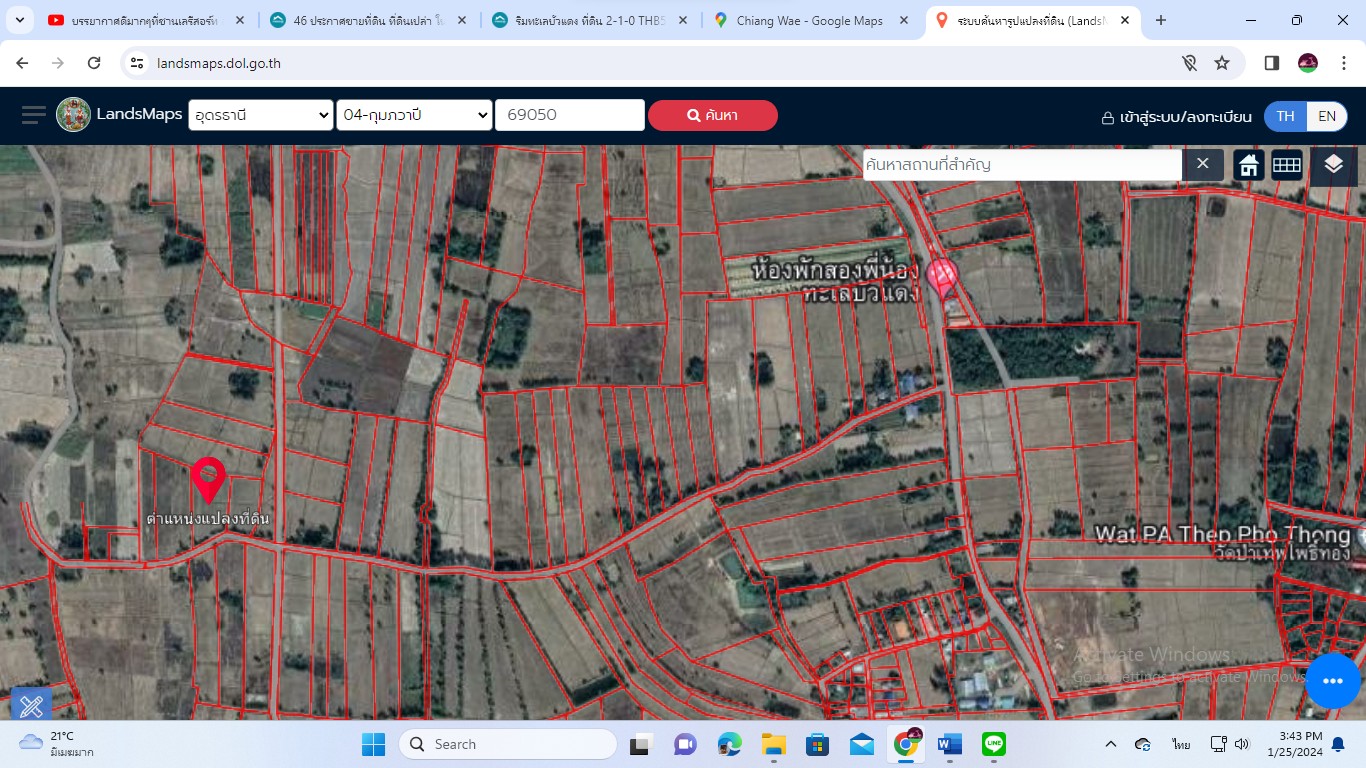The width and height of the screenshot is (1366, 768).
Task: Open the clock showing 3:43 PM
Action: point(1294,744)
